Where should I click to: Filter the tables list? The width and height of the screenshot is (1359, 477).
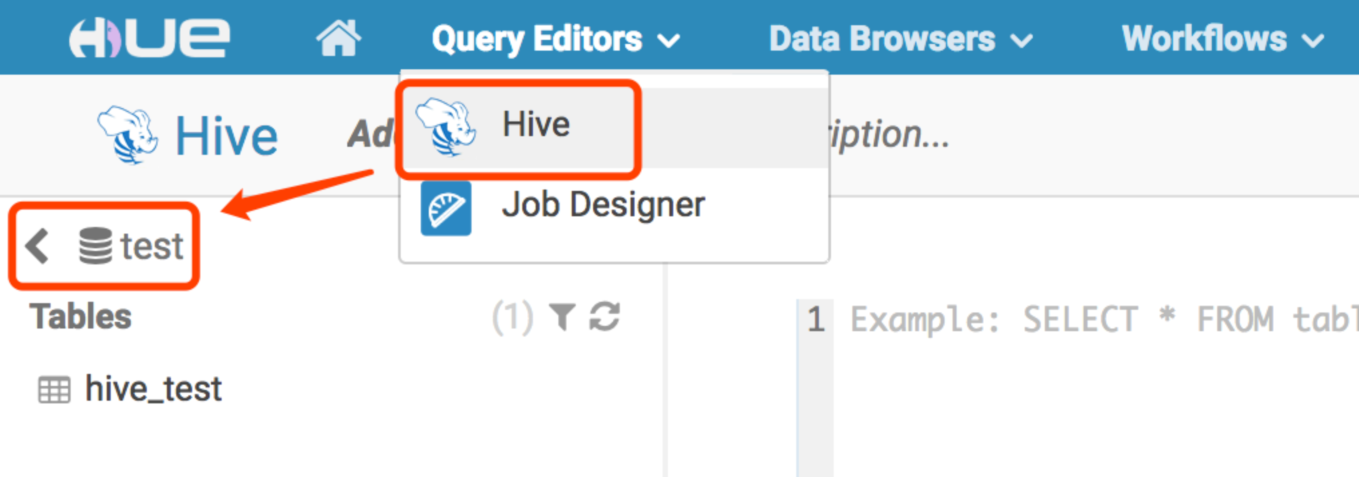[563, 318]
